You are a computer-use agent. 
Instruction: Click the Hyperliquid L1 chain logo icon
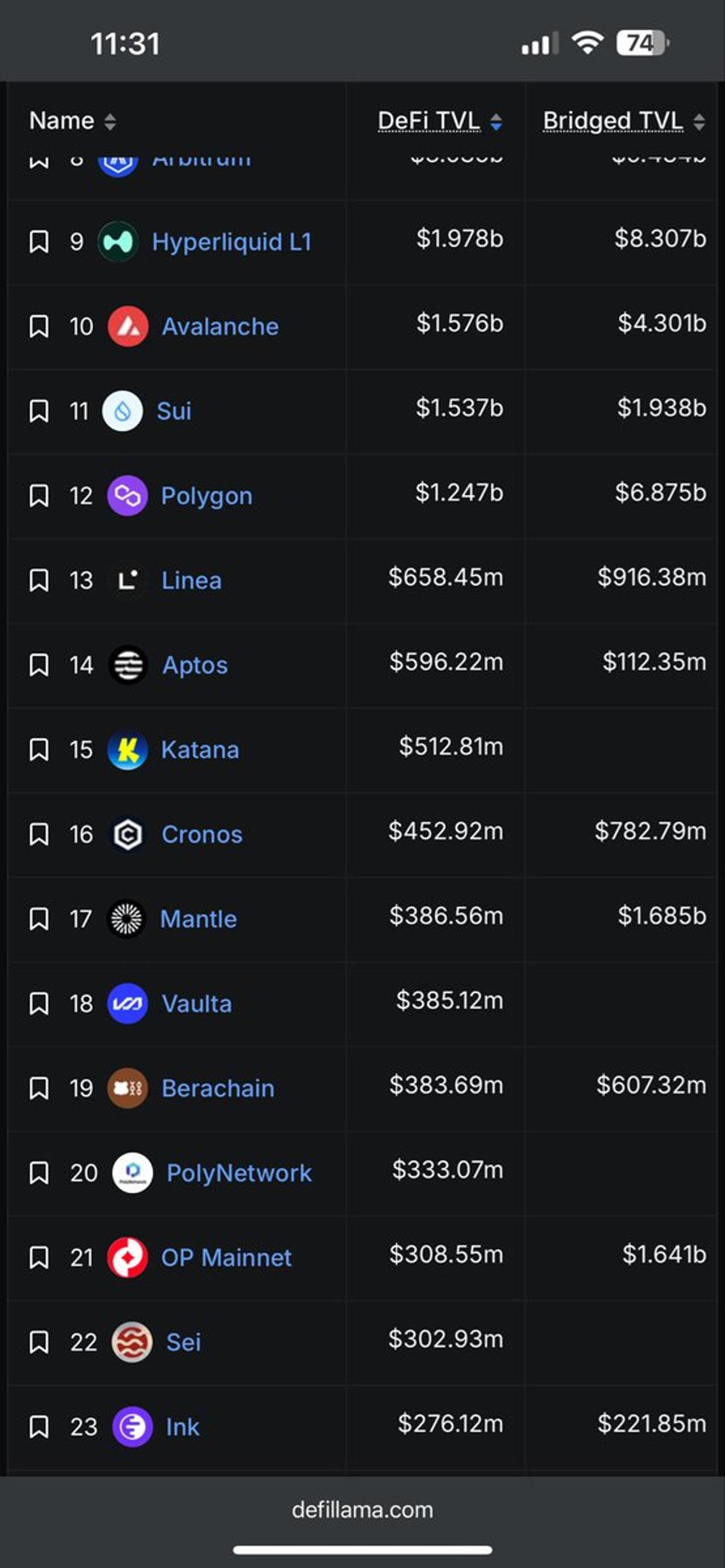pos(118,242)
